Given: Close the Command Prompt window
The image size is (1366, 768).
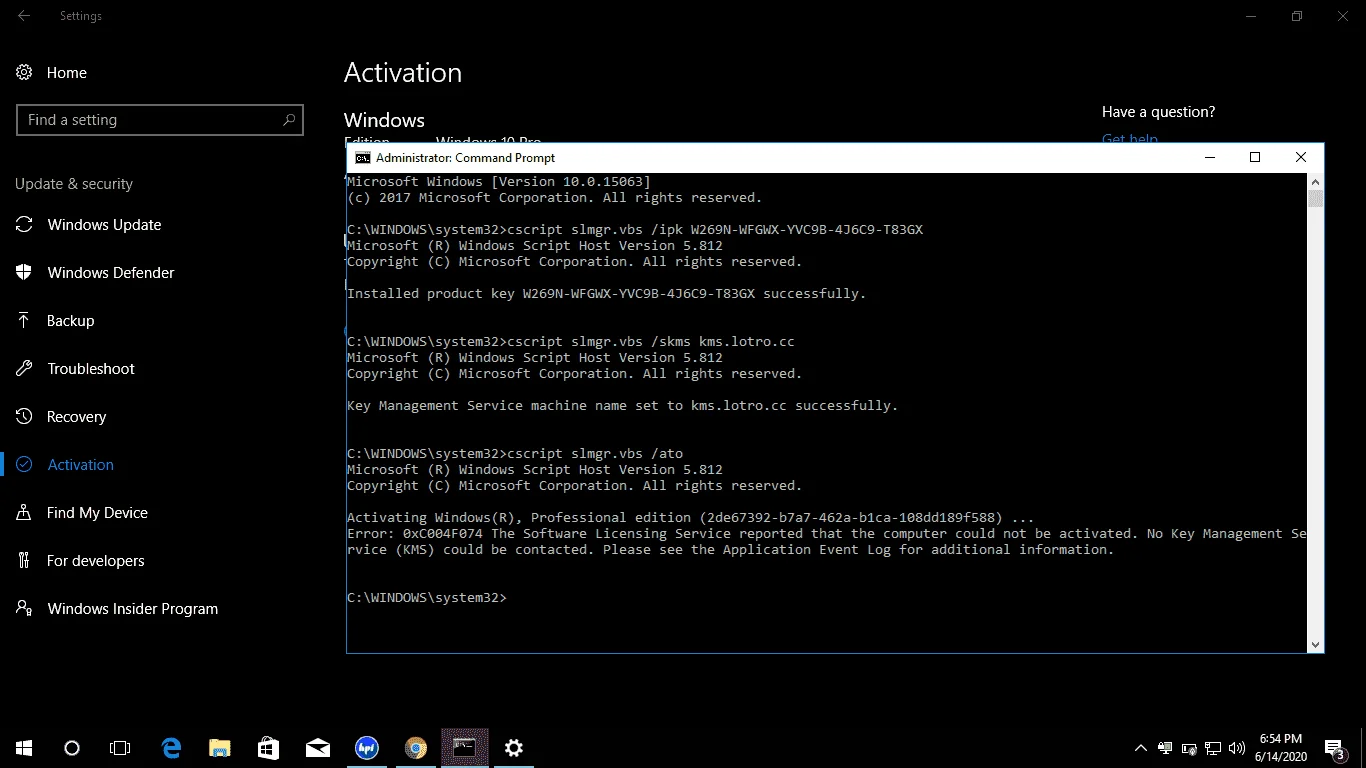Looking at the screenshot, I should (x=1301, y=158).
